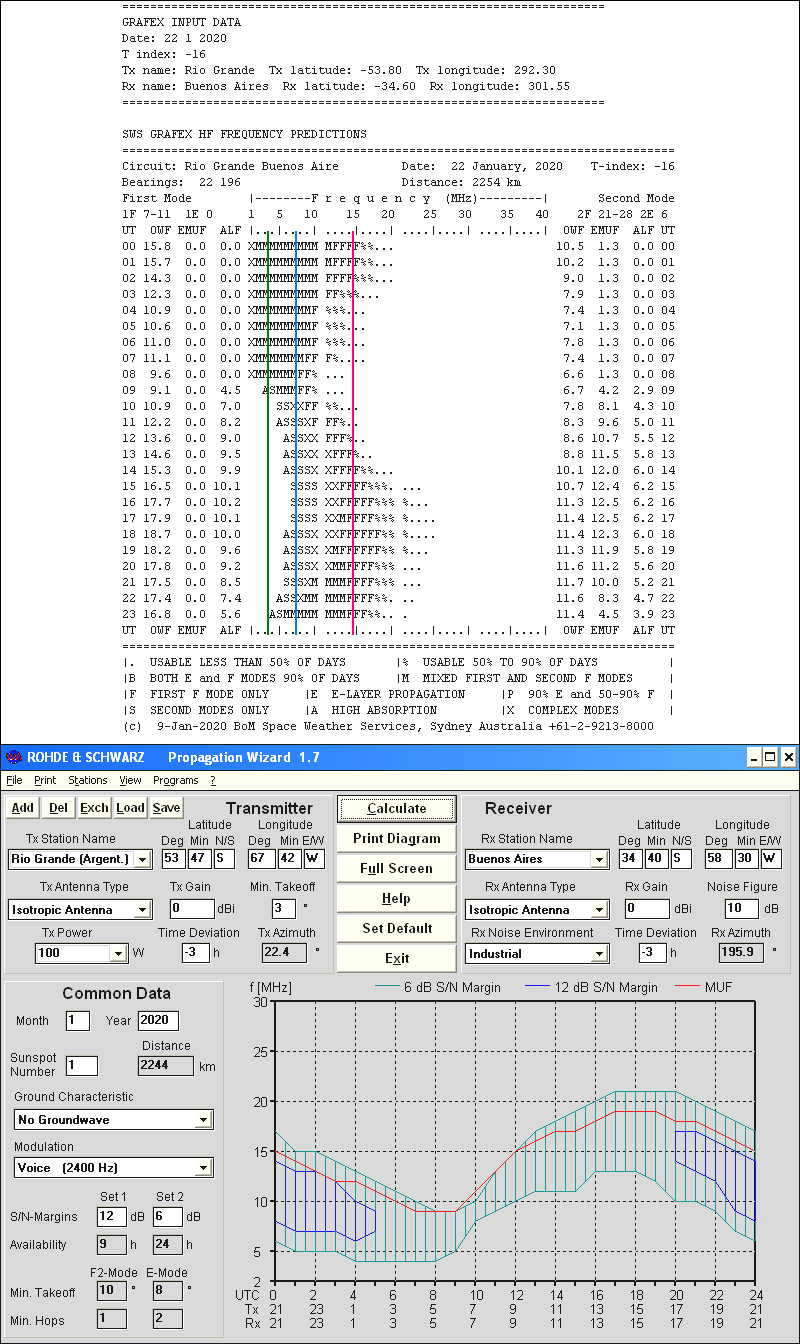The height and width of the screenshot is (1344, 800).
Task: Open the View menu
Action: (130, 780)
